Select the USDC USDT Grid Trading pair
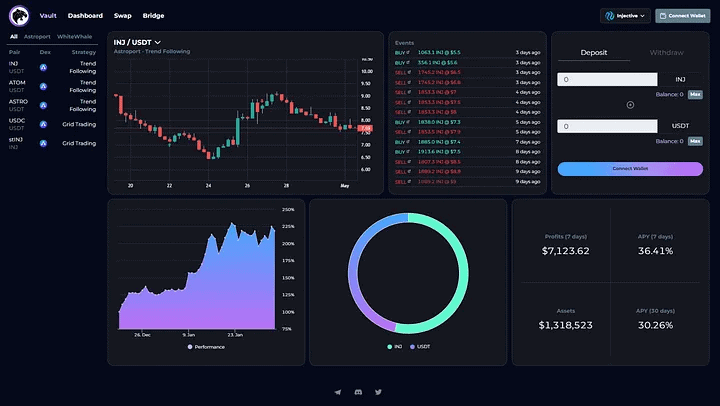Screen dimensions: 720x406 coord(52,124)
